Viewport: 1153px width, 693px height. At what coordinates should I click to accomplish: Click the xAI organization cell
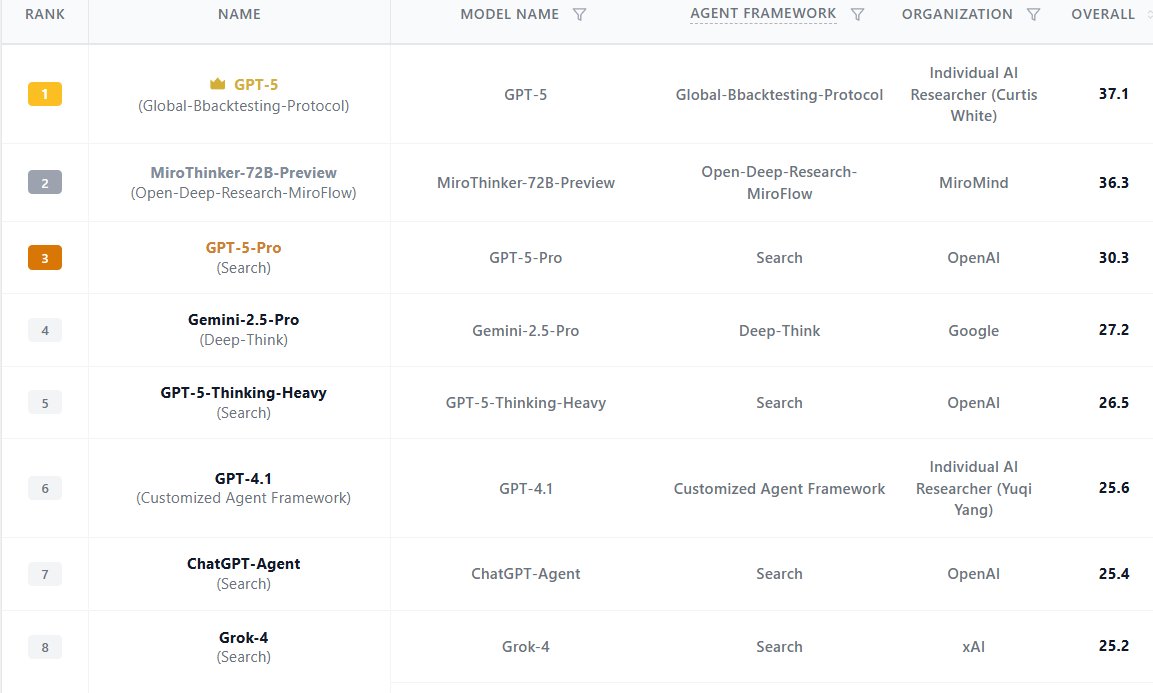coord(974,647)
